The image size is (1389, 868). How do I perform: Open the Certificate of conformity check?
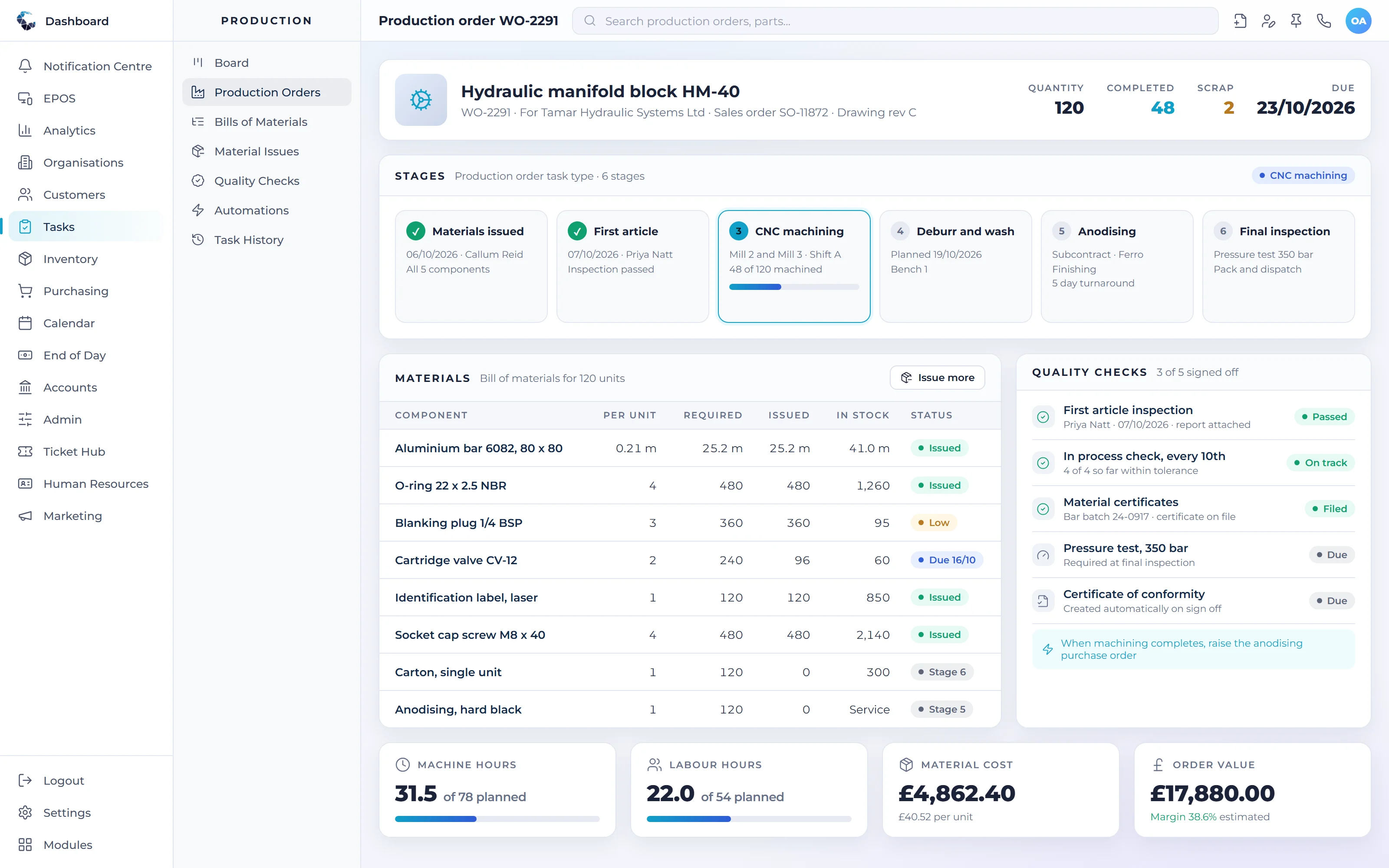(x=1193, y=601)
